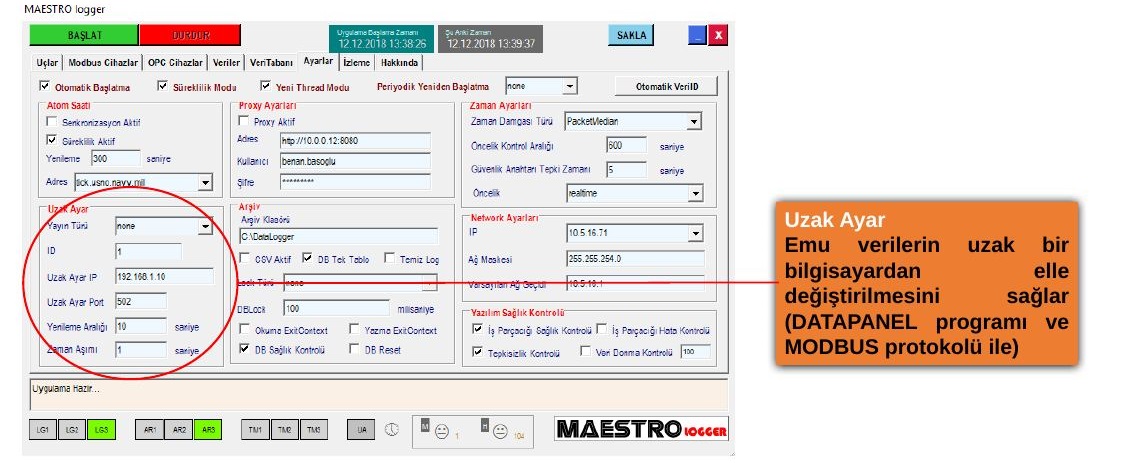Click the red DURDUR button
This screenshot has width=1134, height=463.
(x=189, y=35)
